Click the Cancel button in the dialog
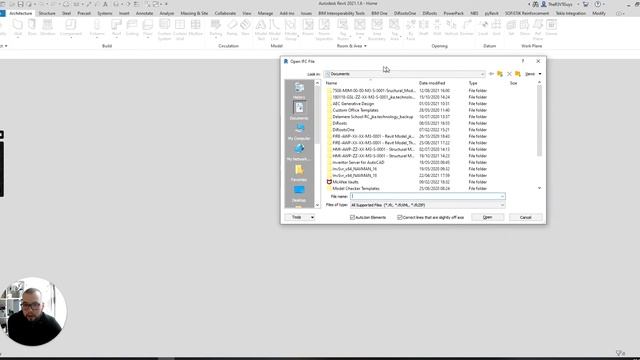 [525, 217]
